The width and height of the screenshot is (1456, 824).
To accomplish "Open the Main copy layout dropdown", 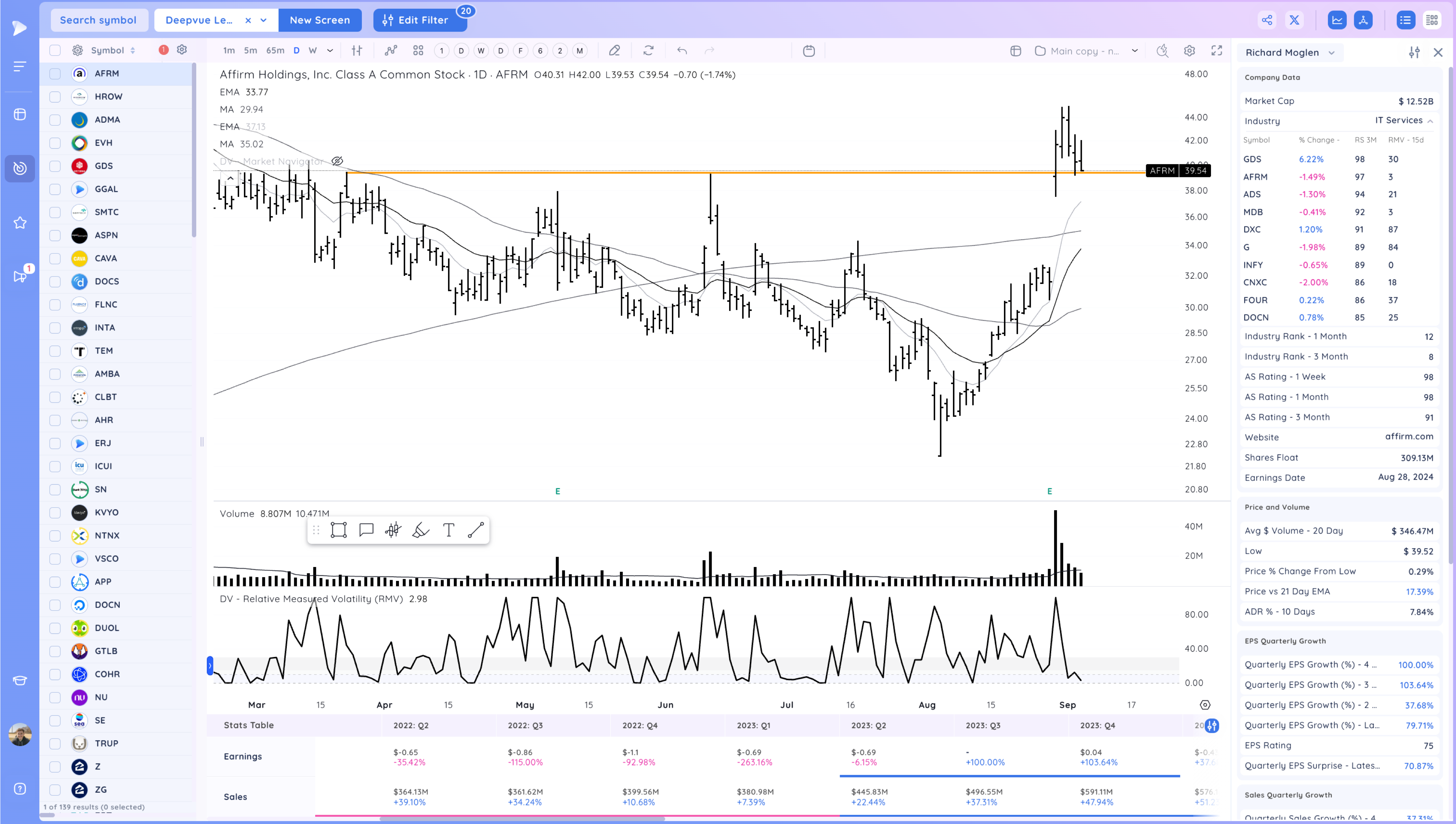I will [1135, 50].
